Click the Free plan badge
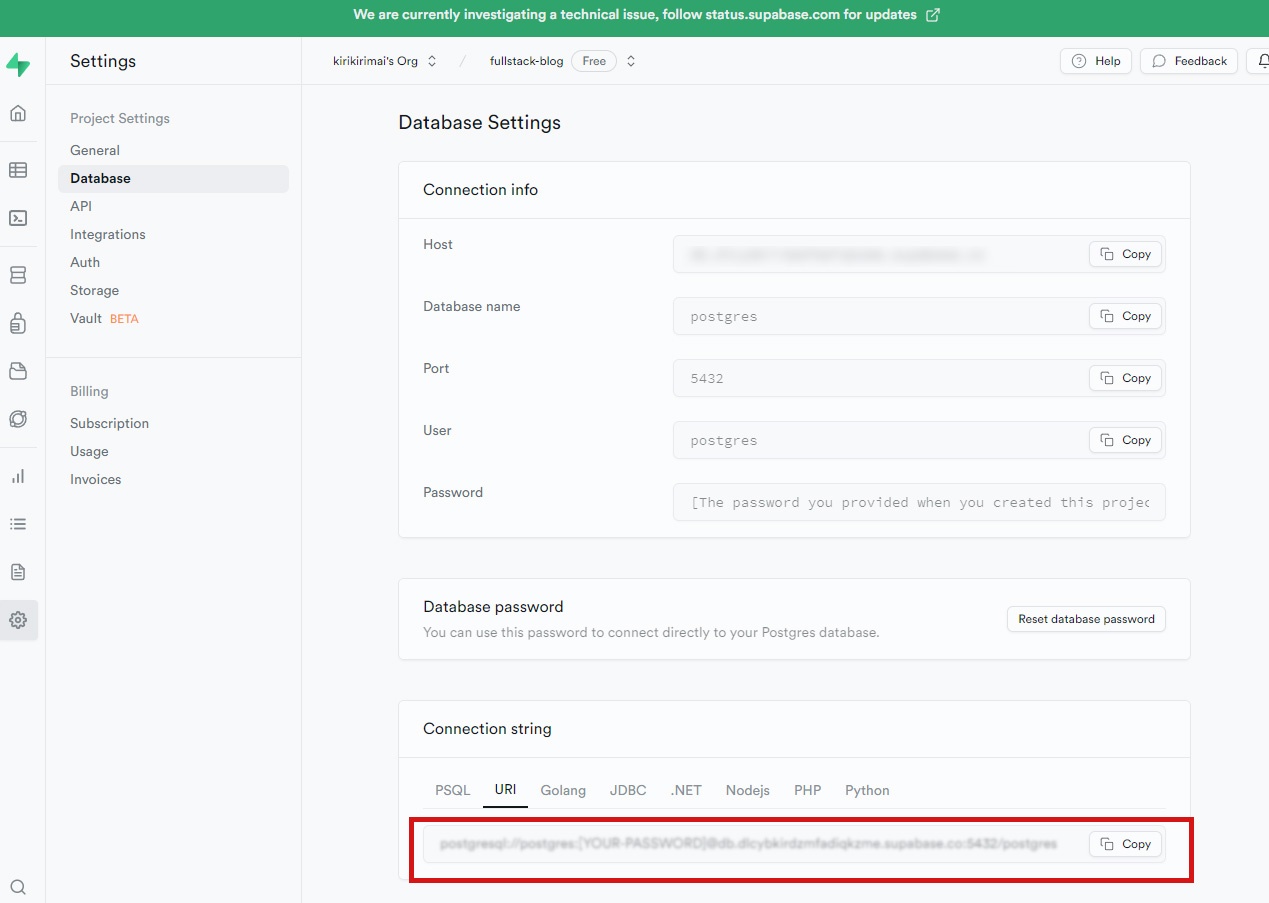This screenshot has height=903, width=1269. 594,61
